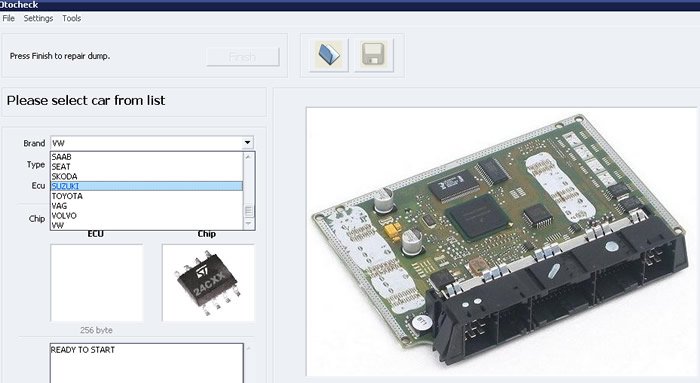700x383 pixels.
Task: Open the Settings menu
Action: (x=38, y=18)
